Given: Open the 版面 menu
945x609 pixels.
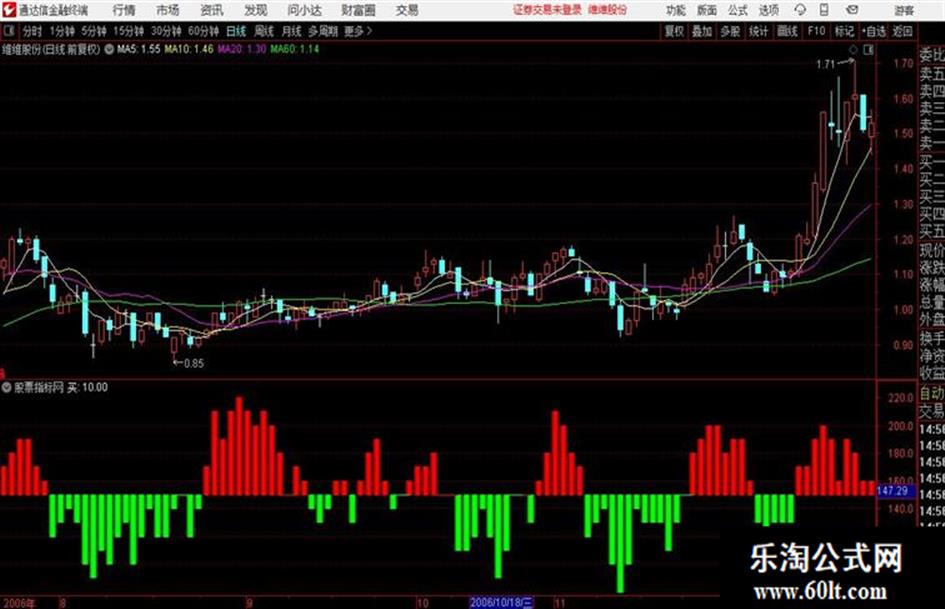Looking at the screenshot, I should click(x=706, y=10).
